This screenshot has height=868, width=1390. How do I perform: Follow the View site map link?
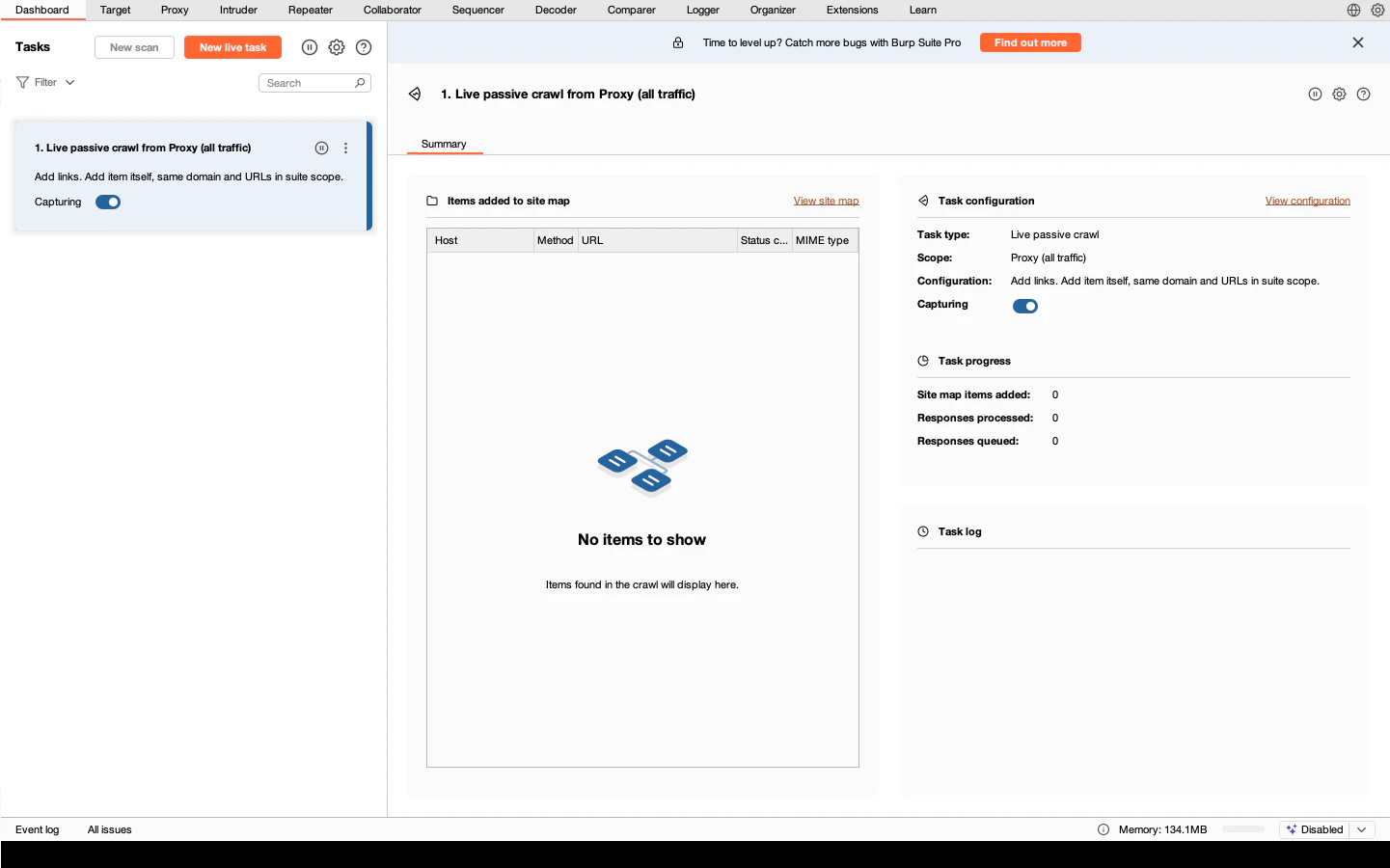pos(826,201)
